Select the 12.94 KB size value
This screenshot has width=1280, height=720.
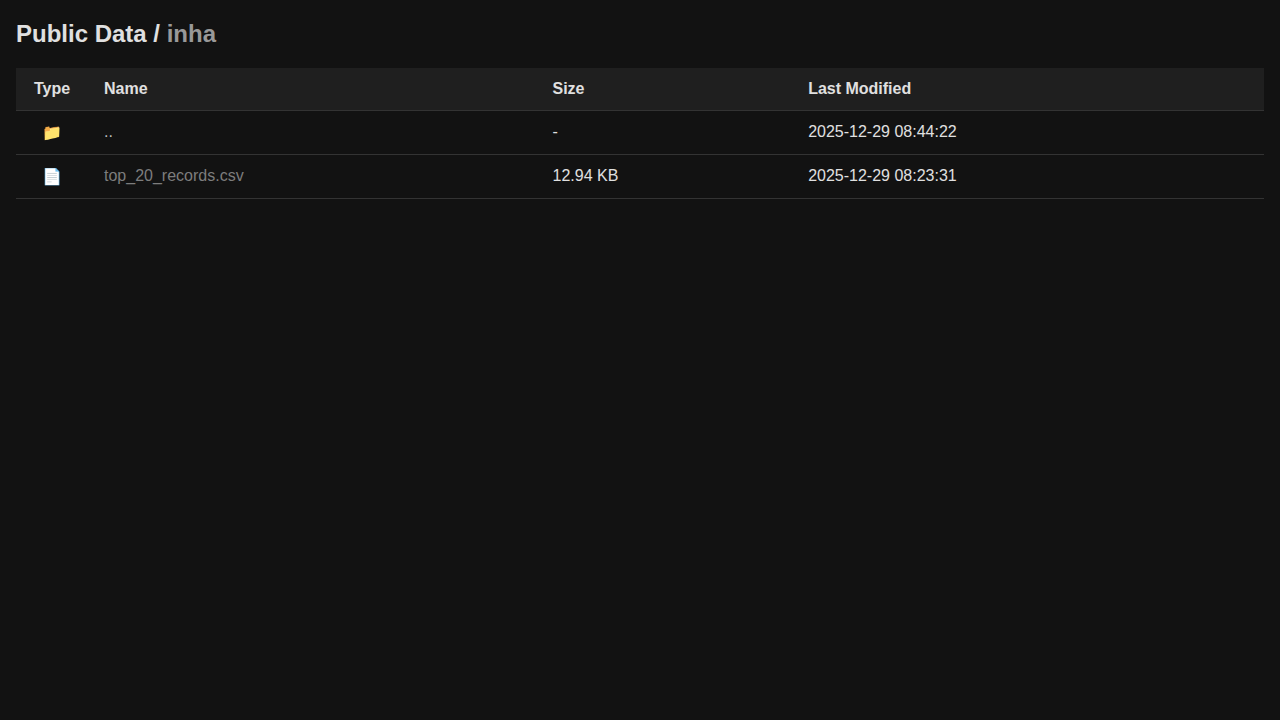[x=585, y=176]
